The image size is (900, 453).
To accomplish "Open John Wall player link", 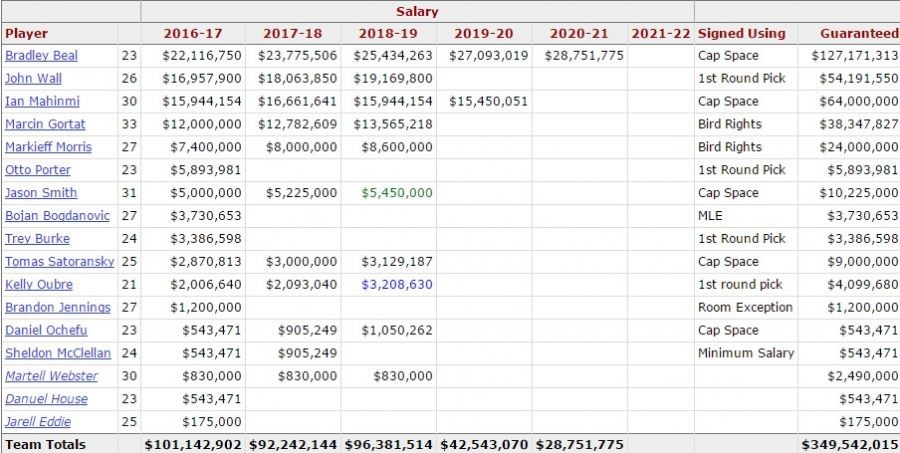I will (x=33, y=79).
